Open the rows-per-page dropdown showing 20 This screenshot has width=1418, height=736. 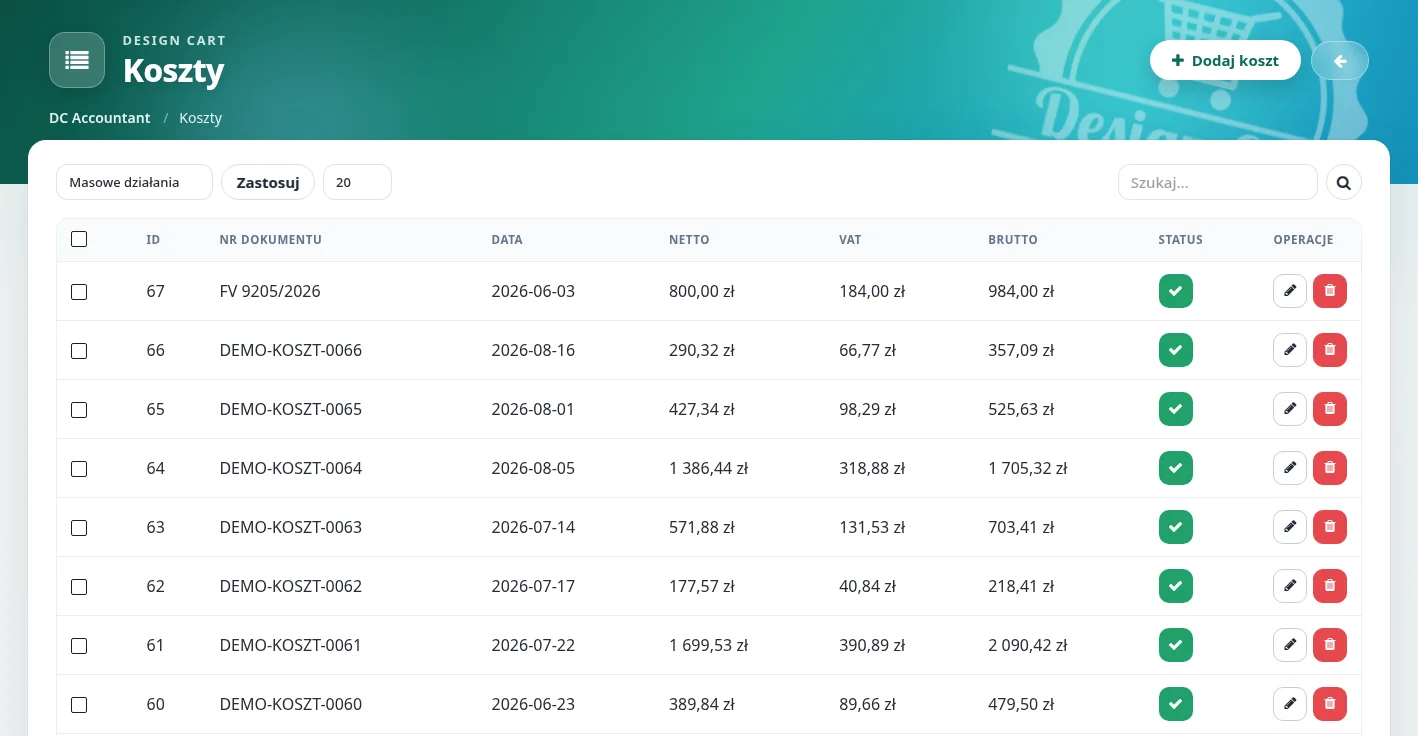(357, 182)
